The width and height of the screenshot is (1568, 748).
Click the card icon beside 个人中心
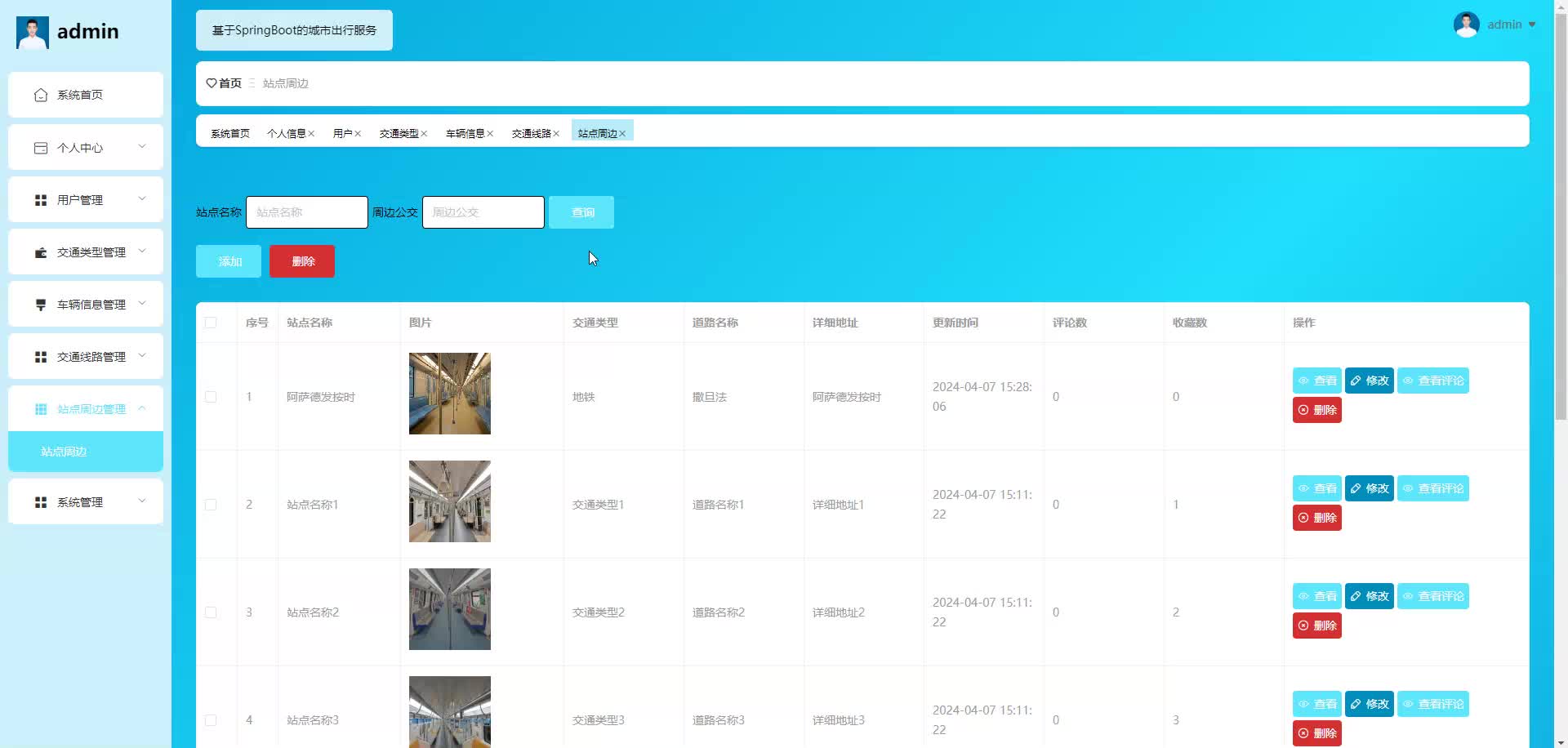pyautogui.click(x=41, y=148)
